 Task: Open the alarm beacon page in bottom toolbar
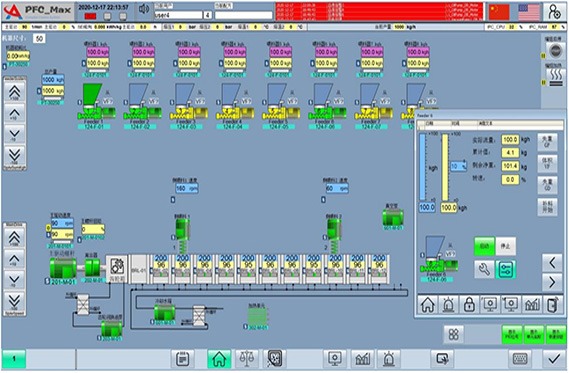tap(389, 359)
